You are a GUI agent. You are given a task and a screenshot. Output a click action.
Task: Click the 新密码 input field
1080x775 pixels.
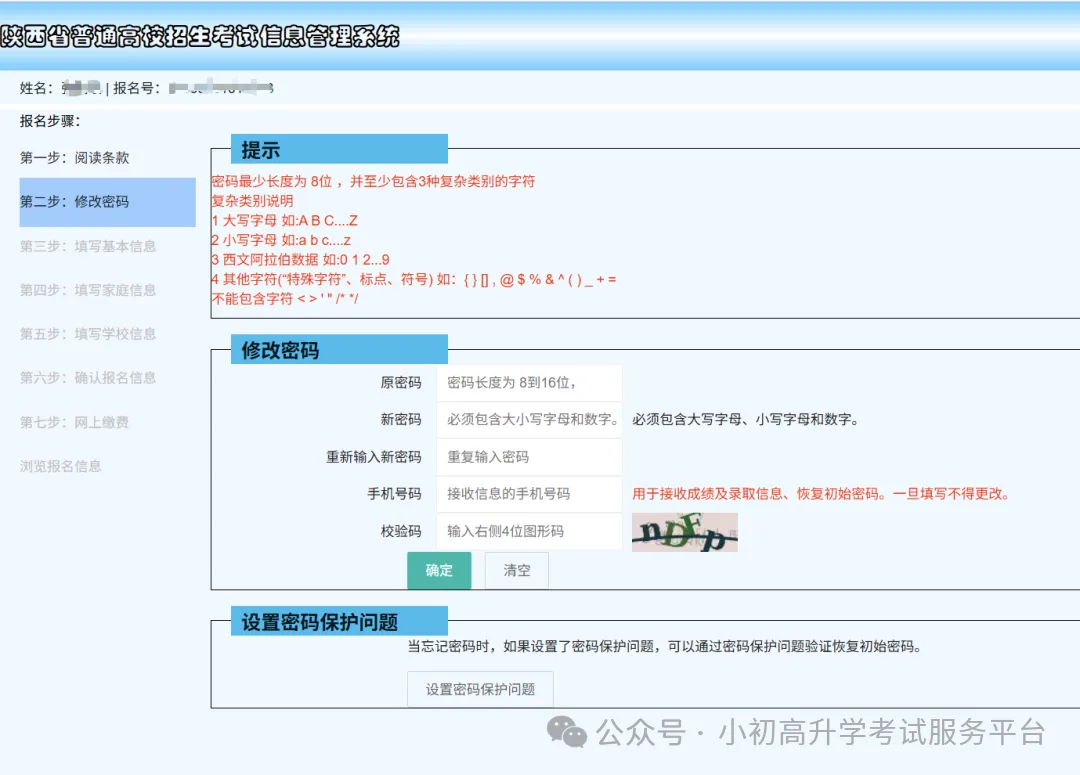[x=529, y=420]
